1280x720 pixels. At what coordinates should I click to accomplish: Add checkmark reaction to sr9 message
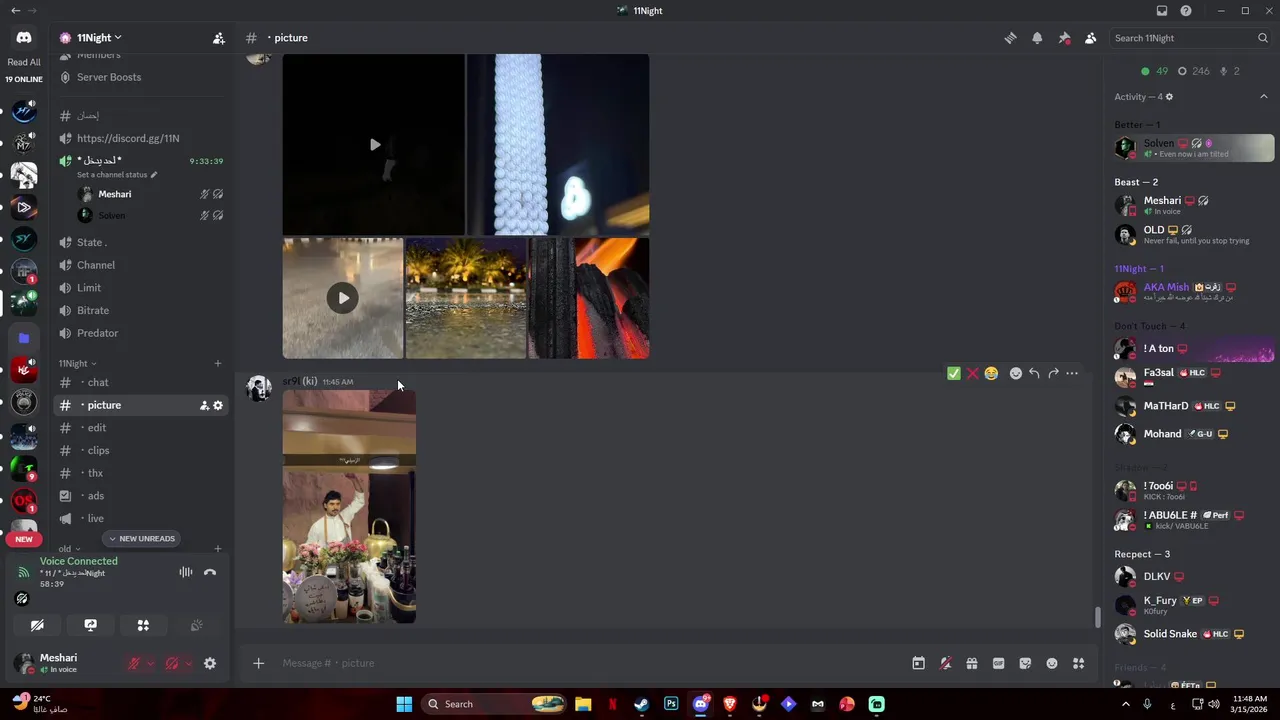click(954, 373)
